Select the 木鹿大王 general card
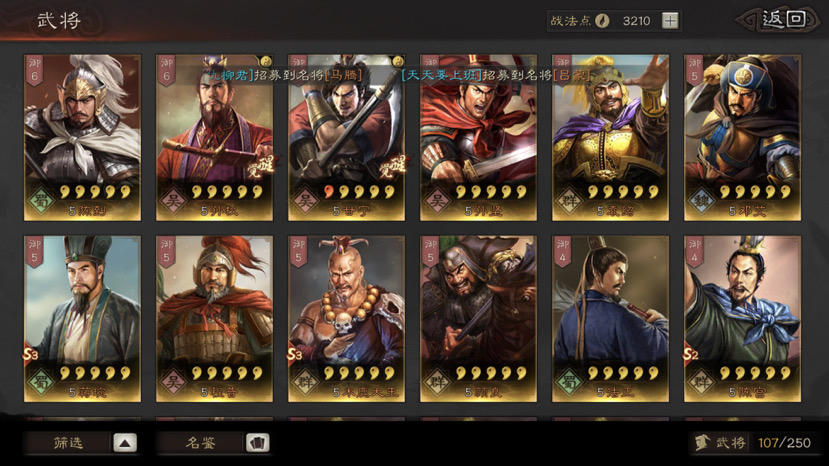This screenshot has width=829, height=466. tap(346, 319)
